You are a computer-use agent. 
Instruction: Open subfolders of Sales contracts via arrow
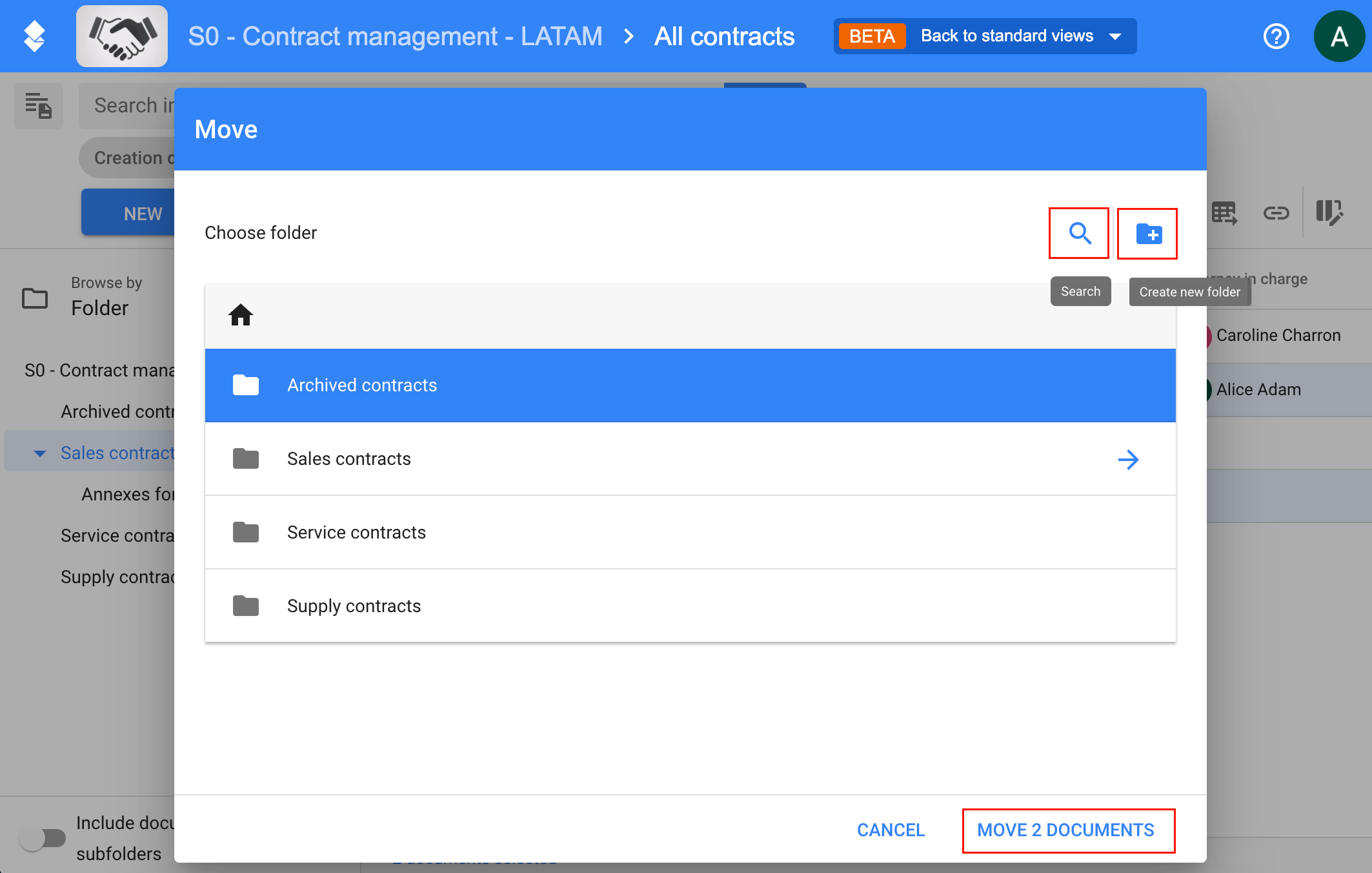[x=1129, y=459]
